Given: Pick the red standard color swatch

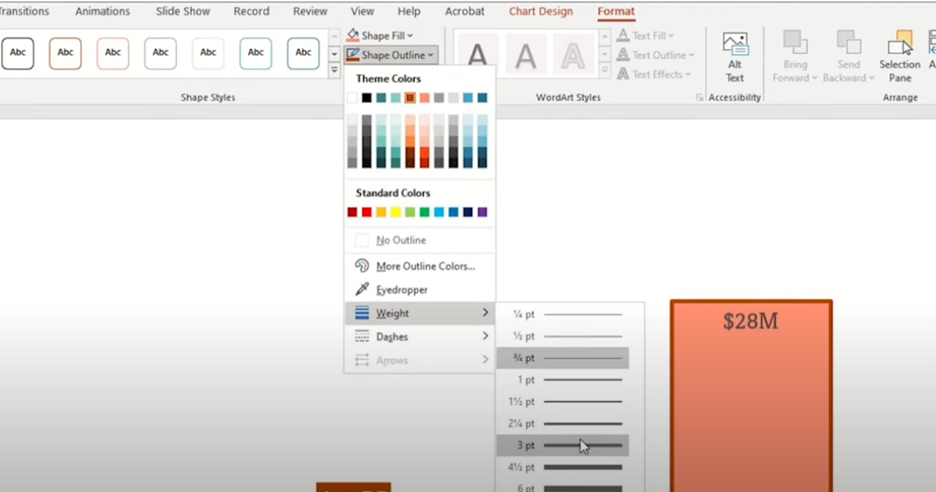Looking at the screenshot, I should pos(367,212).
